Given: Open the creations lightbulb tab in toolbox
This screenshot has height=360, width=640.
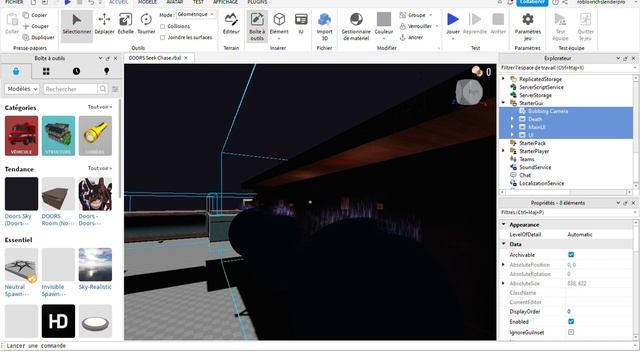Looking at the screenshot, I should (x=107, y=71).
